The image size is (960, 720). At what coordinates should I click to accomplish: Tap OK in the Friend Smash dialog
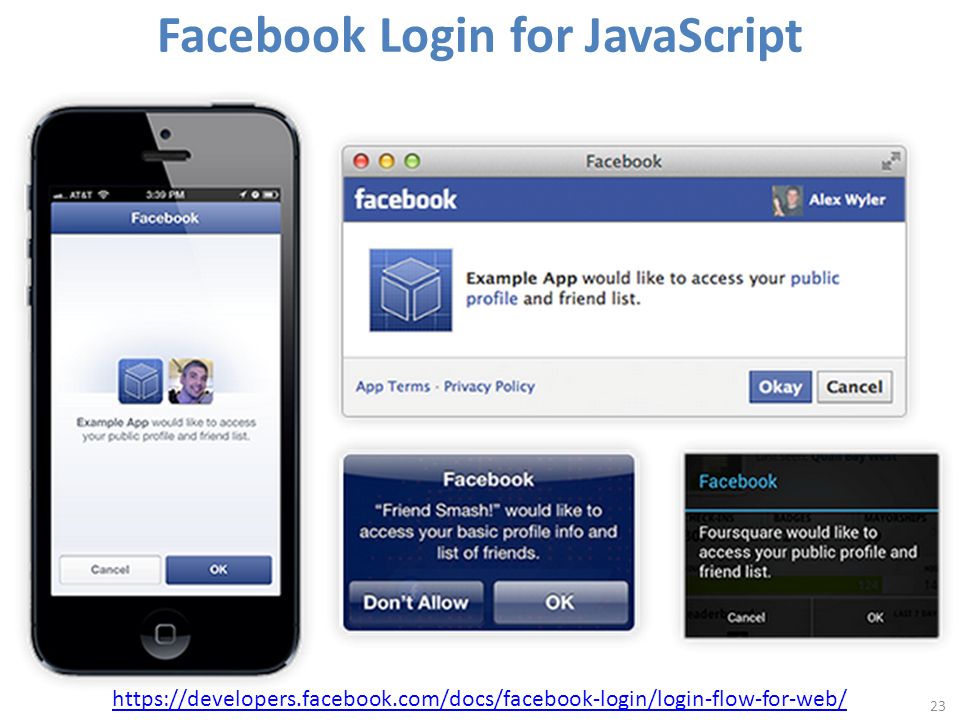tap(560, 602)
